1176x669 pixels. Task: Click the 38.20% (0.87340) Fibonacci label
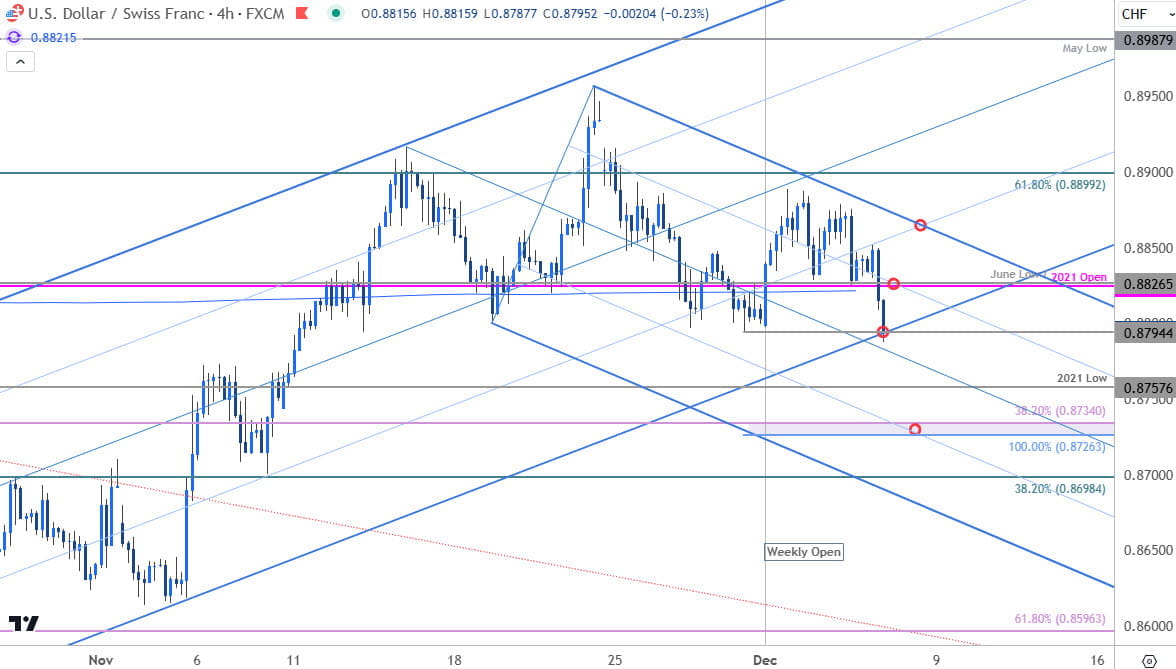coord(1060,411)
